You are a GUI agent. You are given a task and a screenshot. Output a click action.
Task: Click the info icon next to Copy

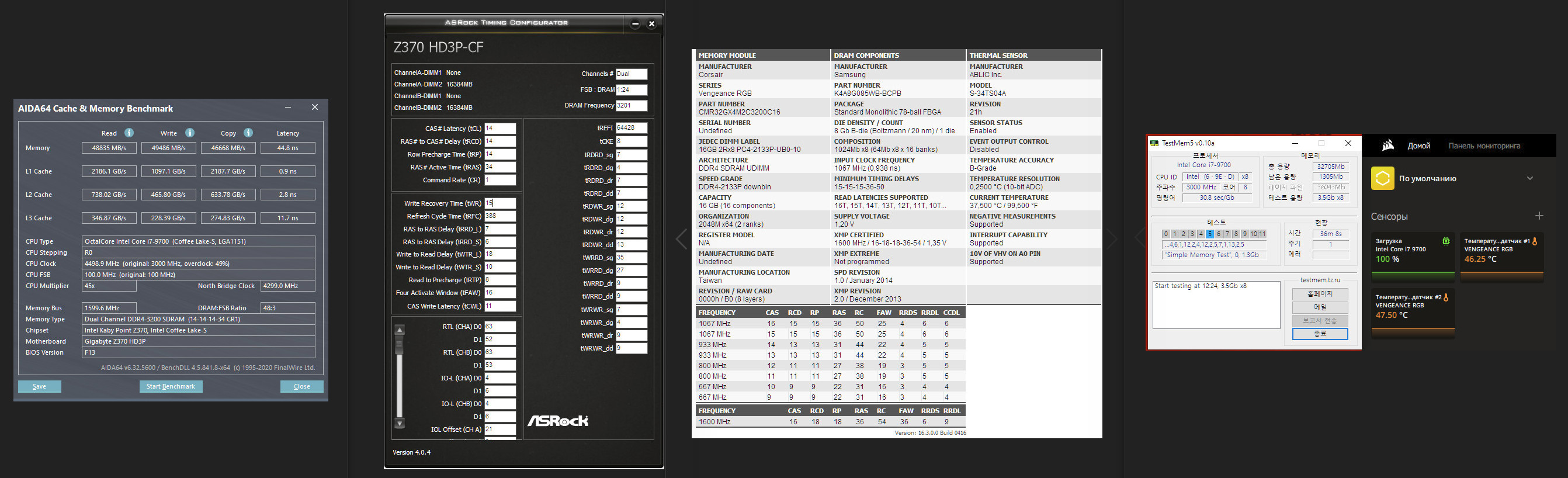248,133
